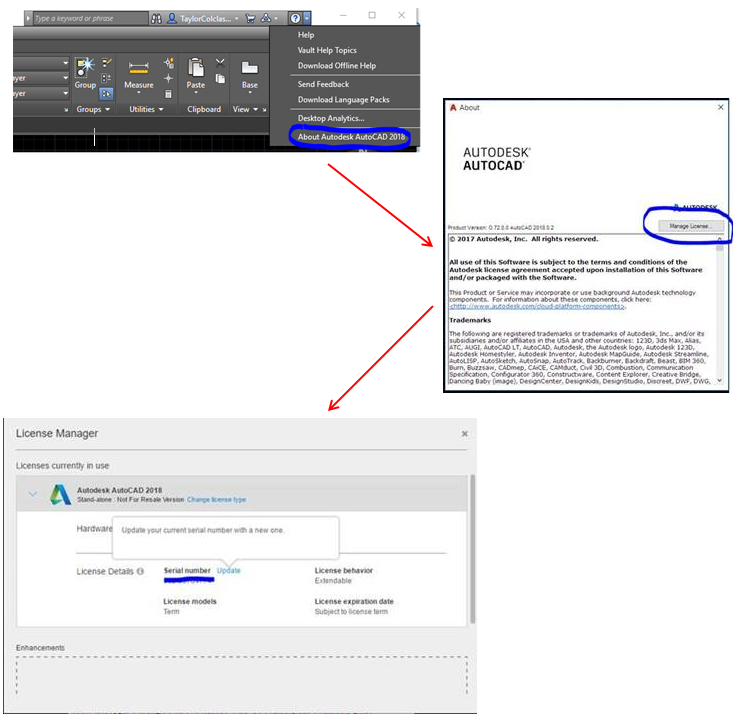The image size is (736, 718).
Task: Open the A360 triangle icon dropdown arrow
Action: pyautogui.click(x=276, y=18)
